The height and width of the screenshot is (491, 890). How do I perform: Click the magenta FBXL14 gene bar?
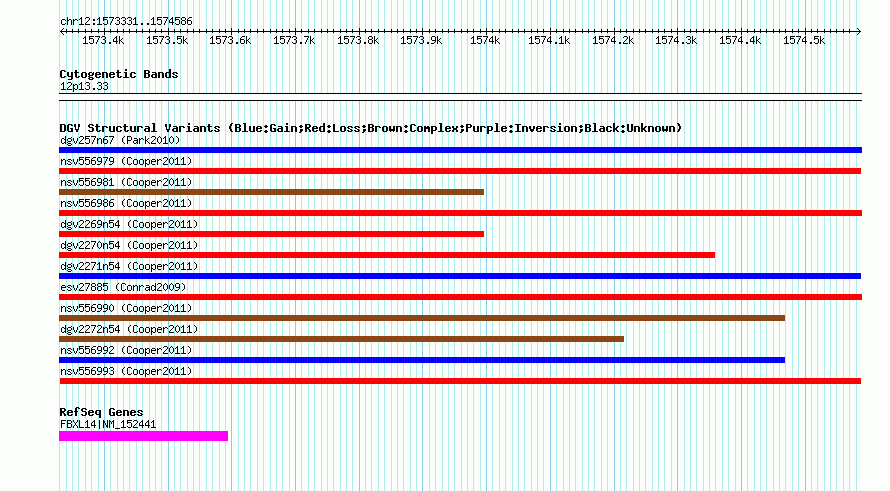click(x=144, y=436)
